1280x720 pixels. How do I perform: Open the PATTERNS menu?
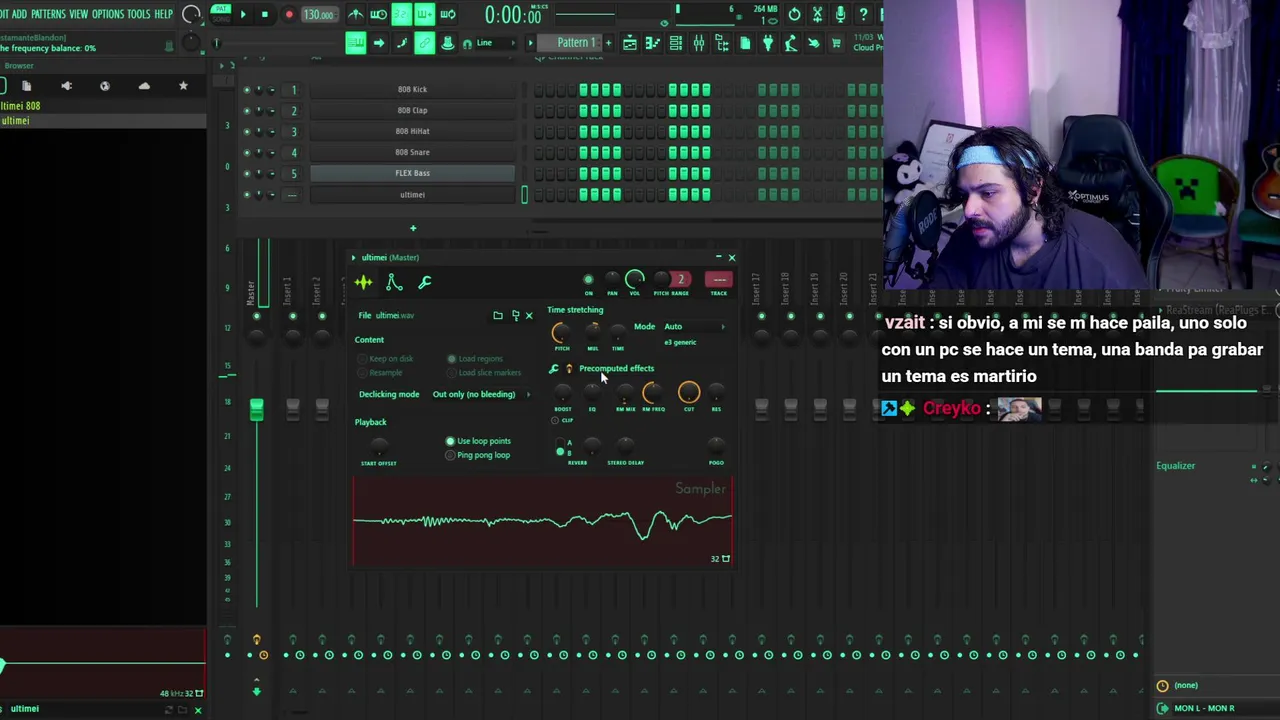tap(48, 14)
